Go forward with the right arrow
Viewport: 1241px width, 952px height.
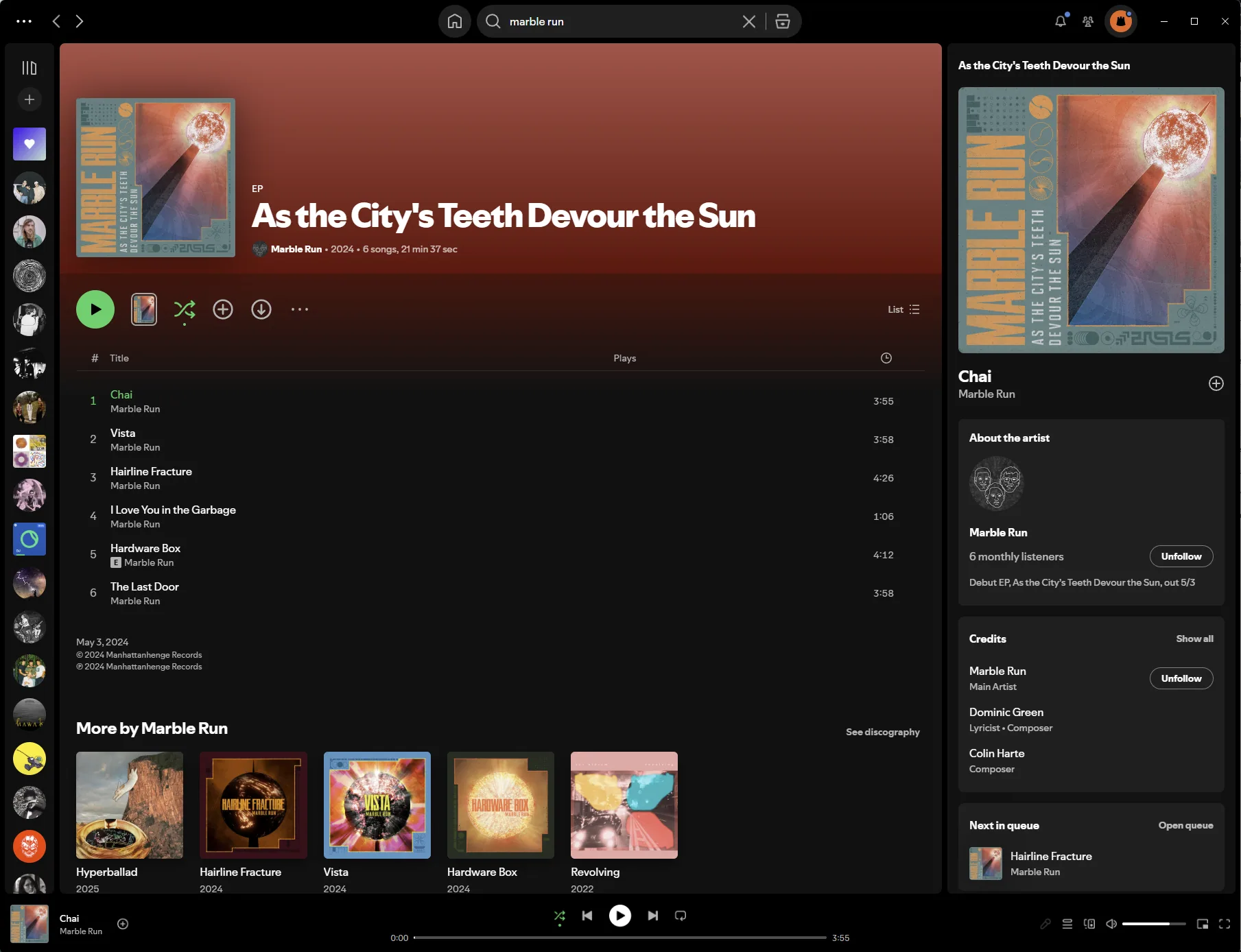(80, 21)
